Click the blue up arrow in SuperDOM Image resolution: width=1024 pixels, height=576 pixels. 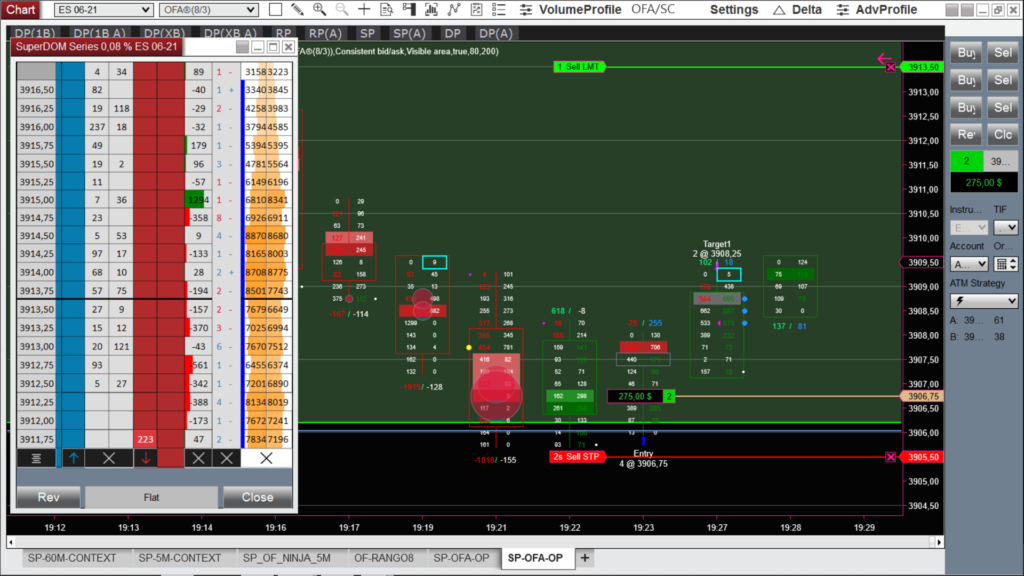pyautogui.click(x=73, y=458)
